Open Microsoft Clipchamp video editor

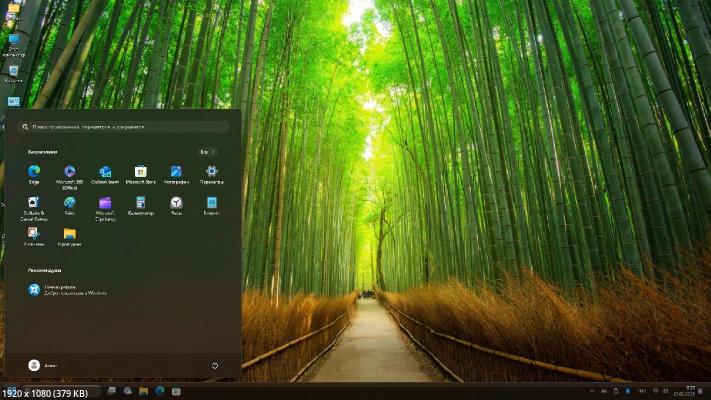click(105, 203)
